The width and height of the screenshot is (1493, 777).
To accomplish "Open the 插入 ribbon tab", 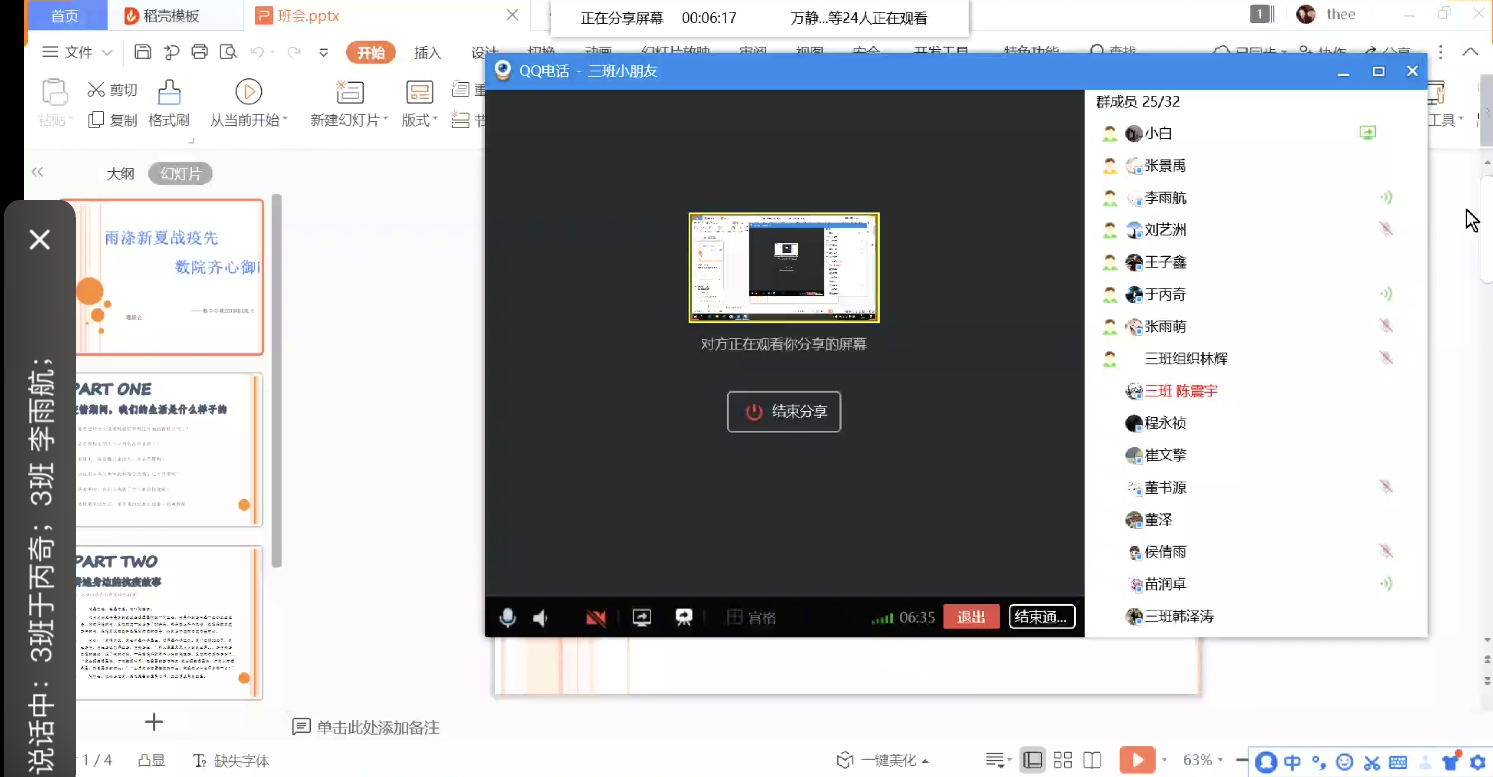I will point(428,53).
